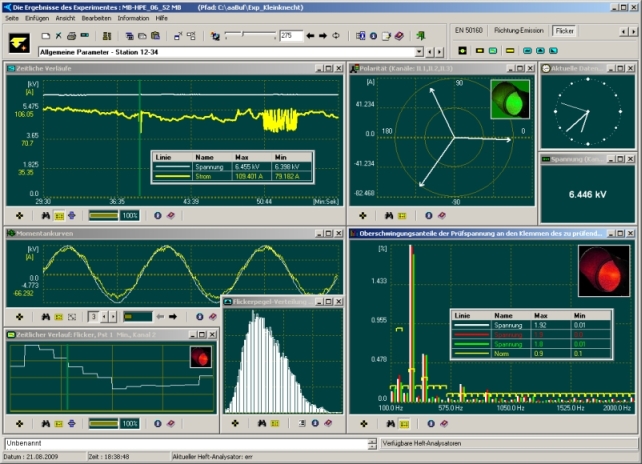Click stepper arrow beside value 3 in Momentankurven
642x464 pixels.
102,316
